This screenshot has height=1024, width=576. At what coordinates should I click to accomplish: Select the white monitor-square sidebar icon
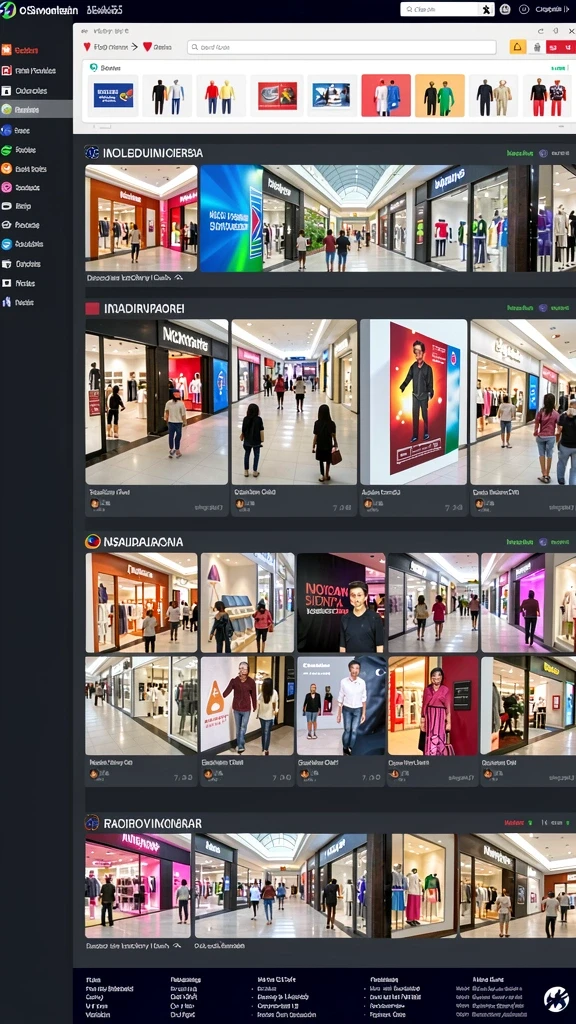(x=7, y=283)
